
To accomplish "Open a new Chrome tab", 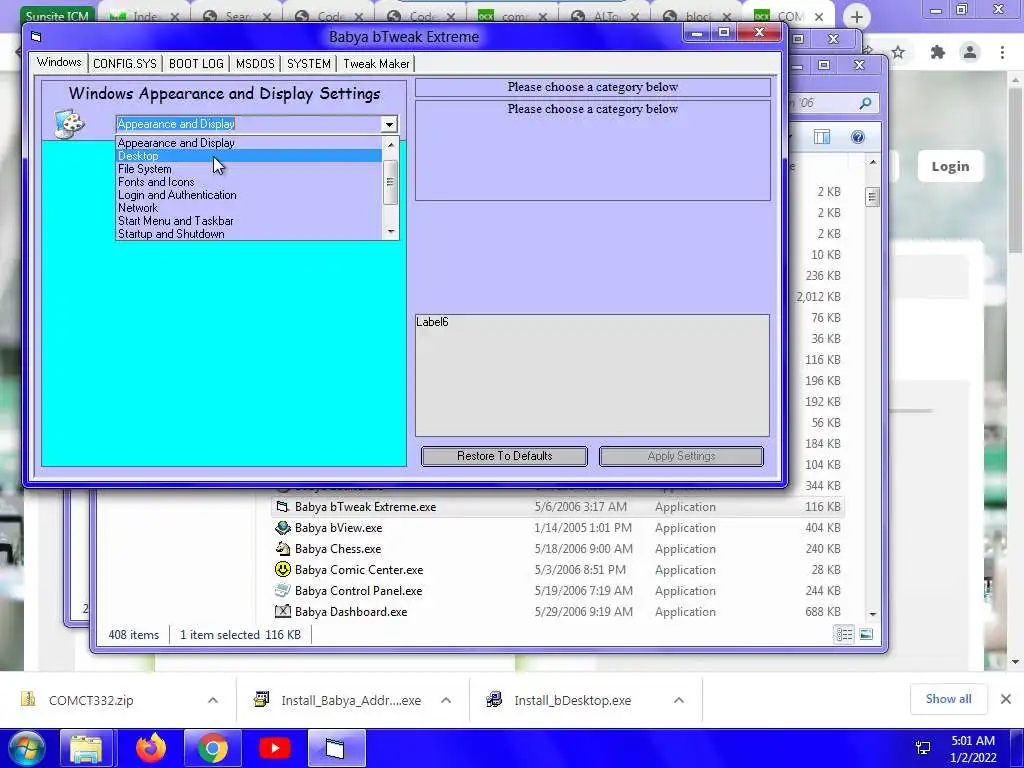I will point(857,17).
